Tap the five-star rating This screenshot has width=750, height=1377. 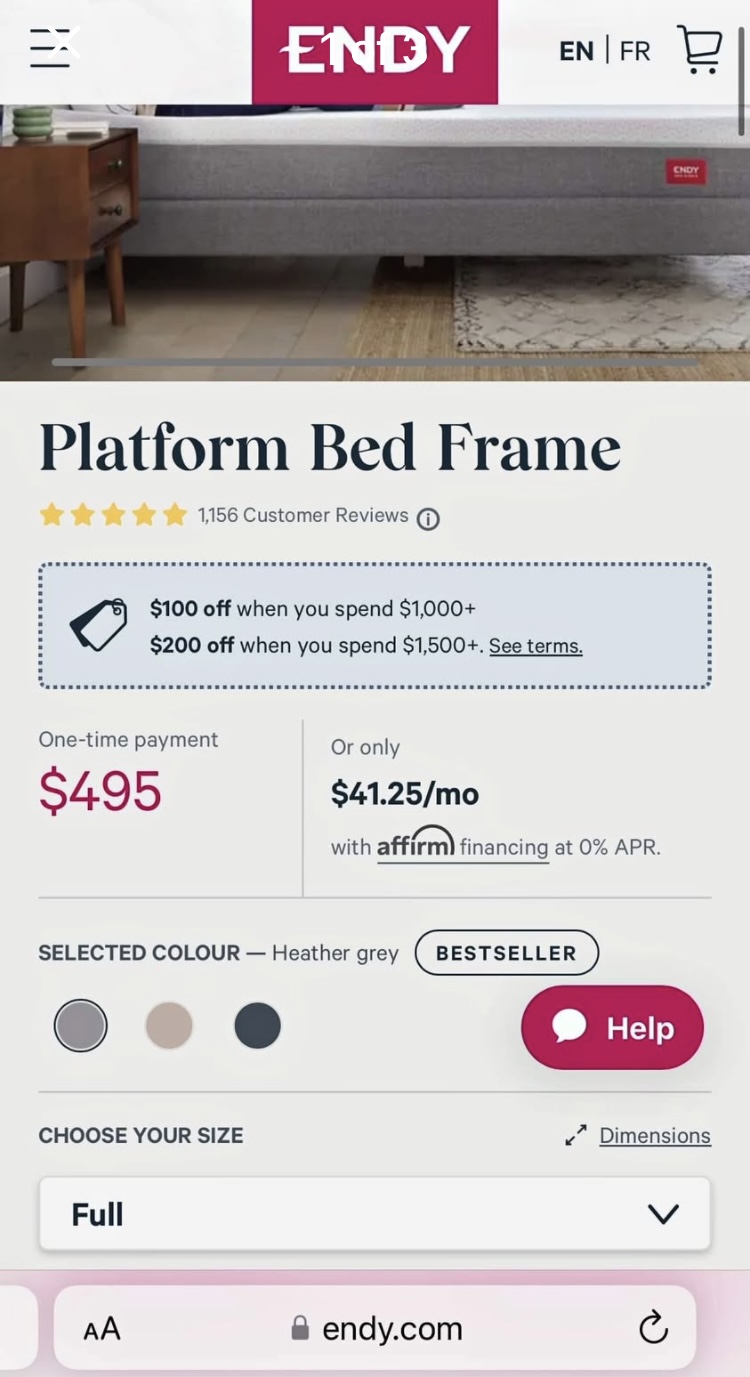click(113, 515)
